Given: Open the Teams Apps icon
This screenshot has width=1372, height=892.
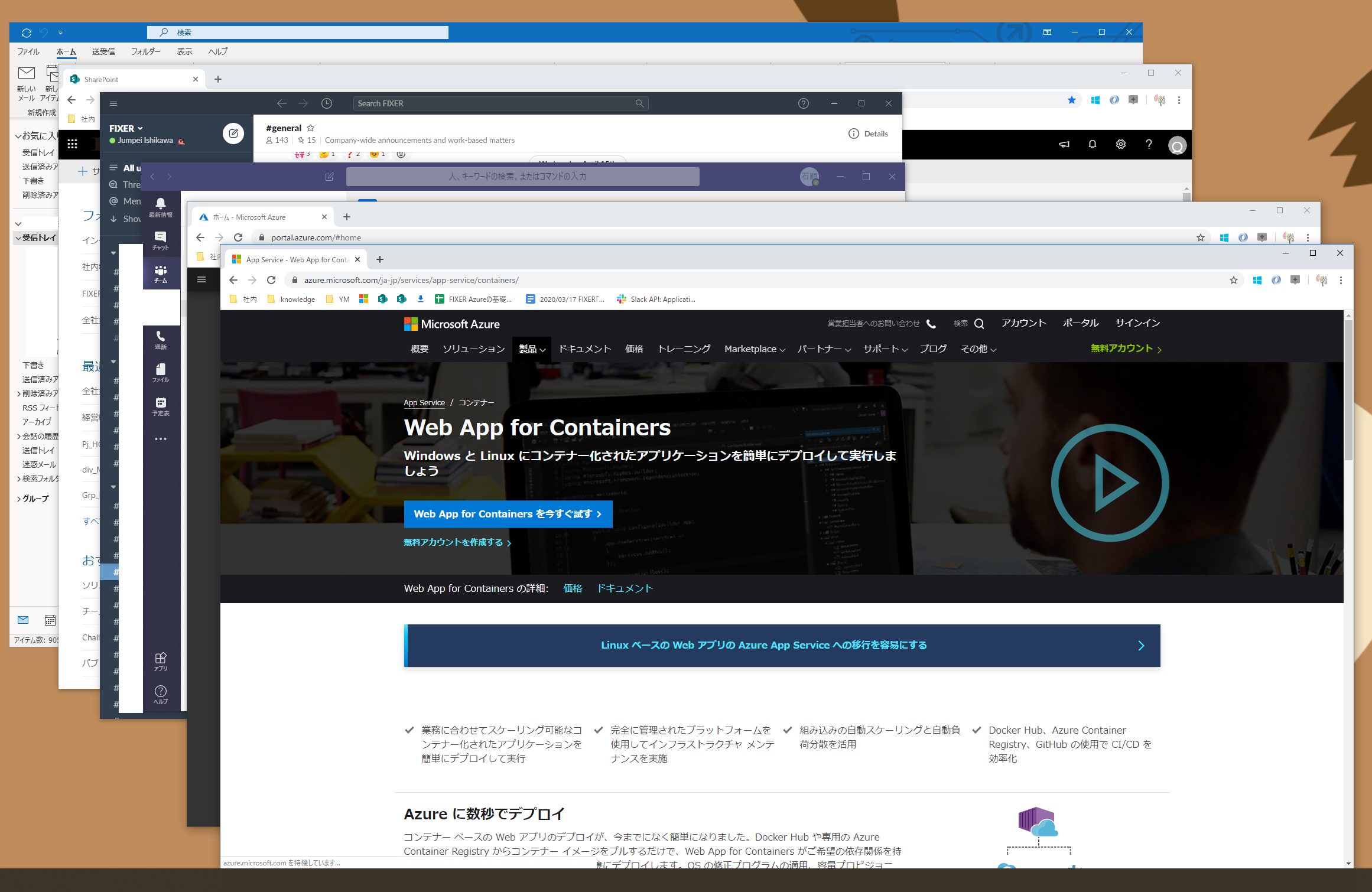Looking at the screenshot, I should click(x=160, y=660).
